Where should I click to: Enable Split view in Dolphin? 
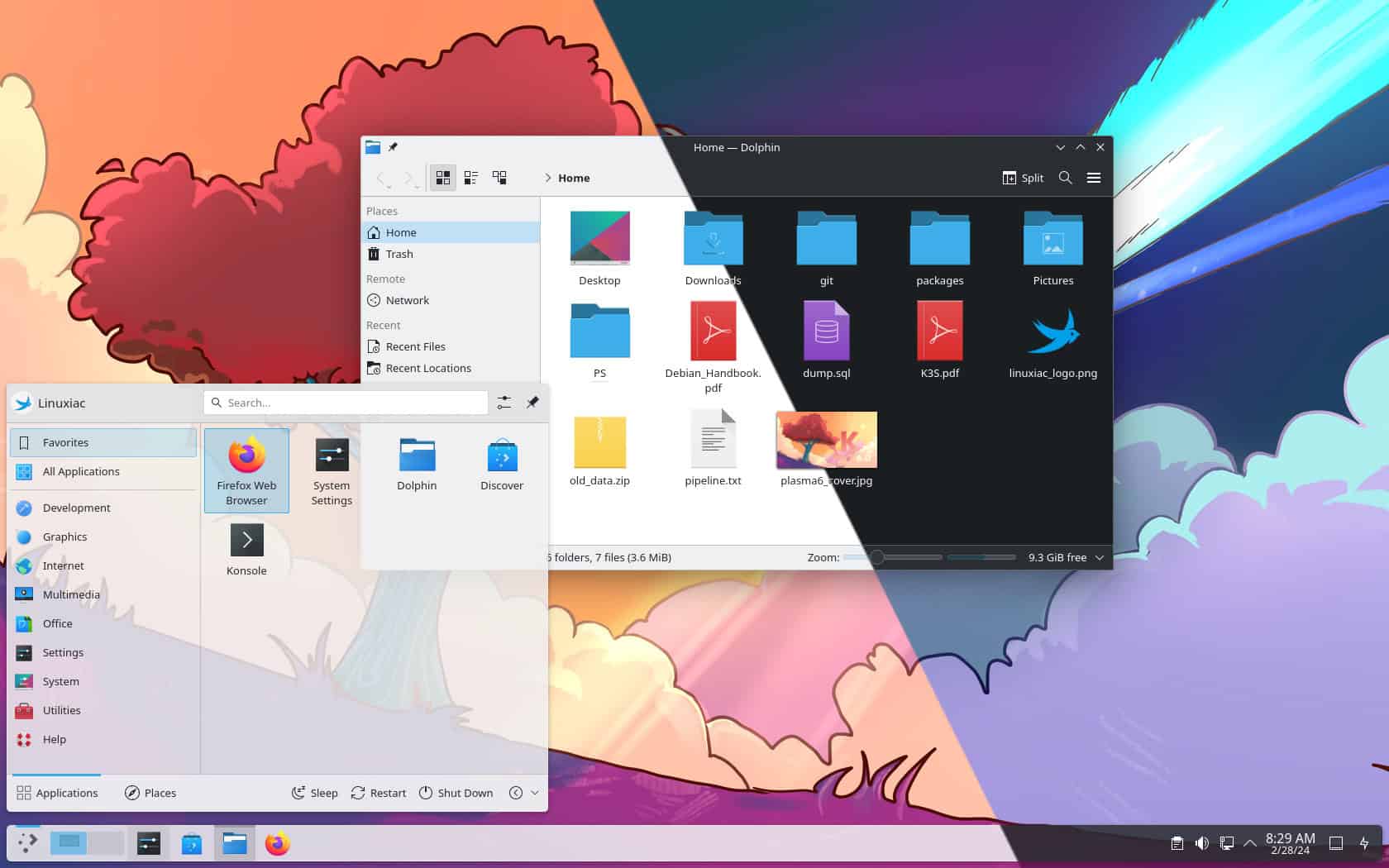1023,178
